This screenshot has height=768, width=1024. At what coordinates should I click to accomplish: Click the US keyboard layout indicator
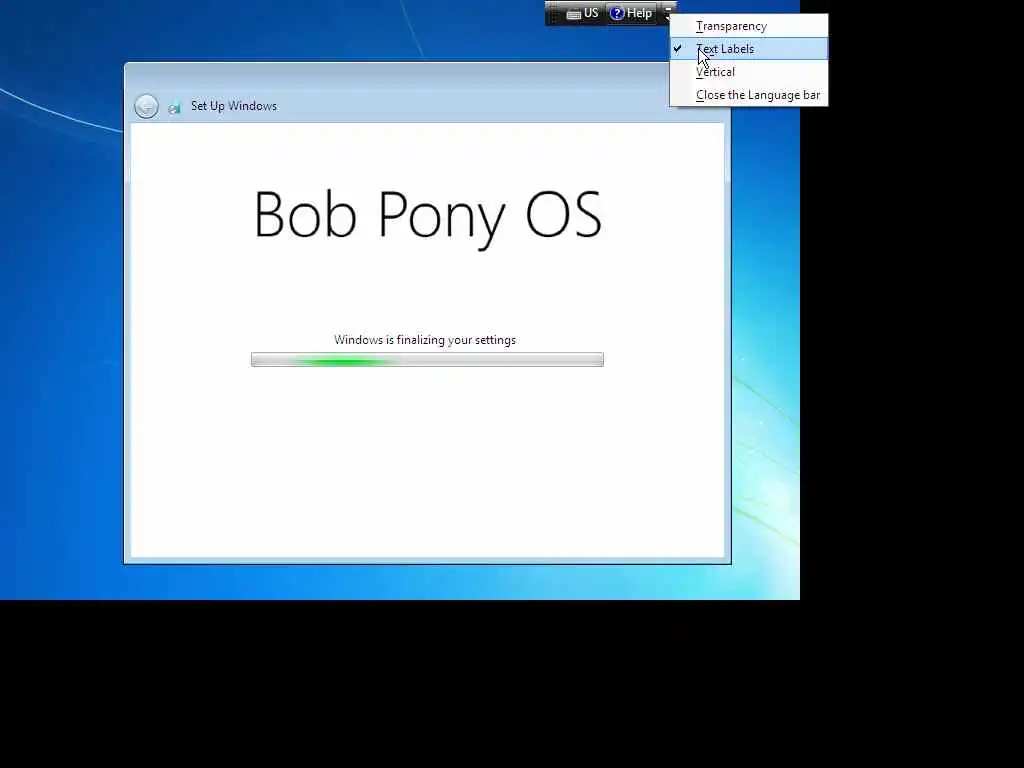(583, 13)
